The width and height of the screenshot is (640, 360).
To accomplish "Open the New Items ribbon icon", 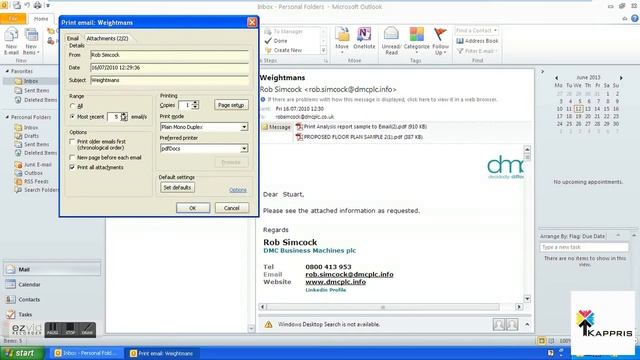I will 31,41.
